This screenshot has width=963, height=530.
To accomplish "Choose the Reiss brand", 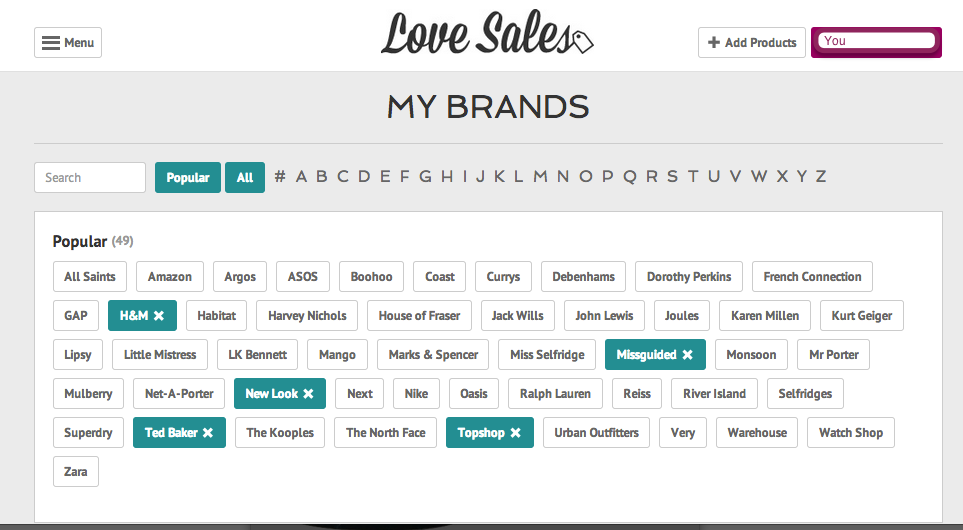I will [637, 394].
